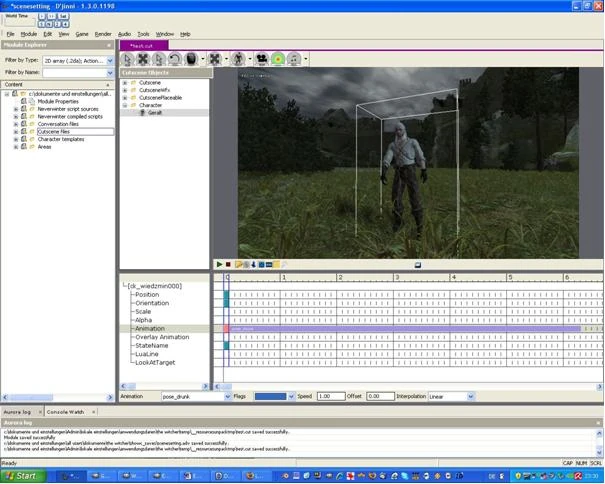Play the cutscene timeline
This screenshot has height=484, width=605.
(219, 264)
